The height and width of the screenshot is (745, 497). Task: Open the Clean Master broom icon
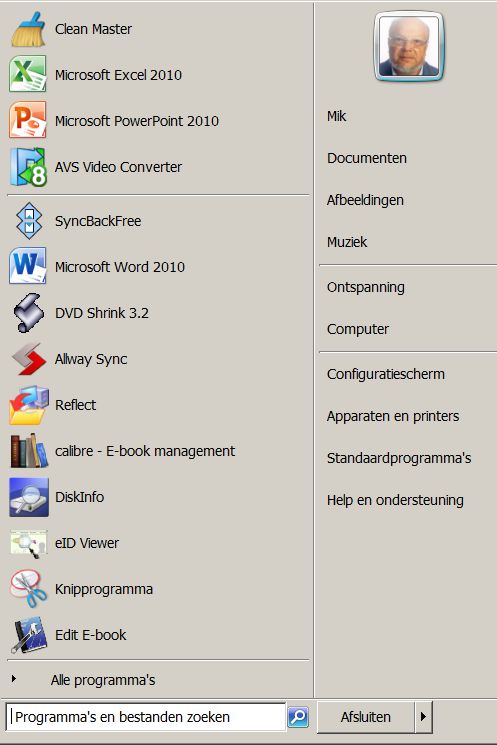(28, 29)
